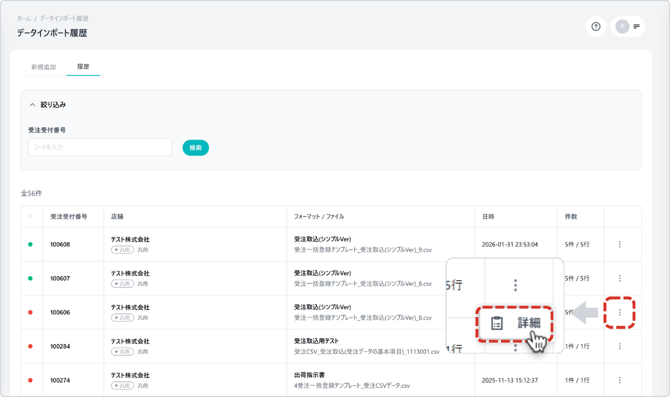The image size is (670, 401).
Task: Switch to the 新規追加 tab
Action: pos(43,67)
